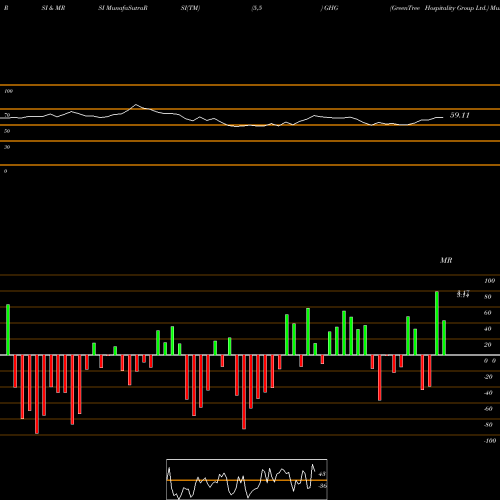This screenshot has height=500, width=500.
Task: Click the 100 label on left RSI axis
Action: (8, 91)
